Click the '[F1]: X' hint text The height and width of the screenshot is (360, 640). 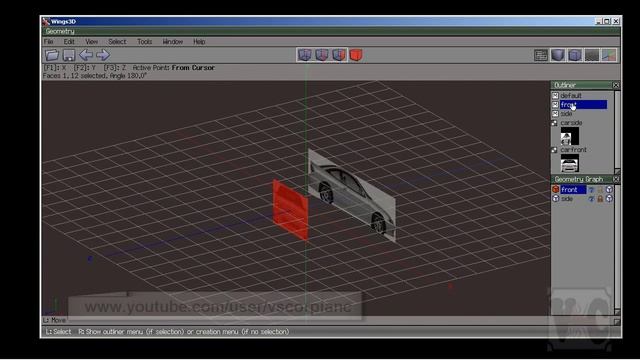(55, 68)
